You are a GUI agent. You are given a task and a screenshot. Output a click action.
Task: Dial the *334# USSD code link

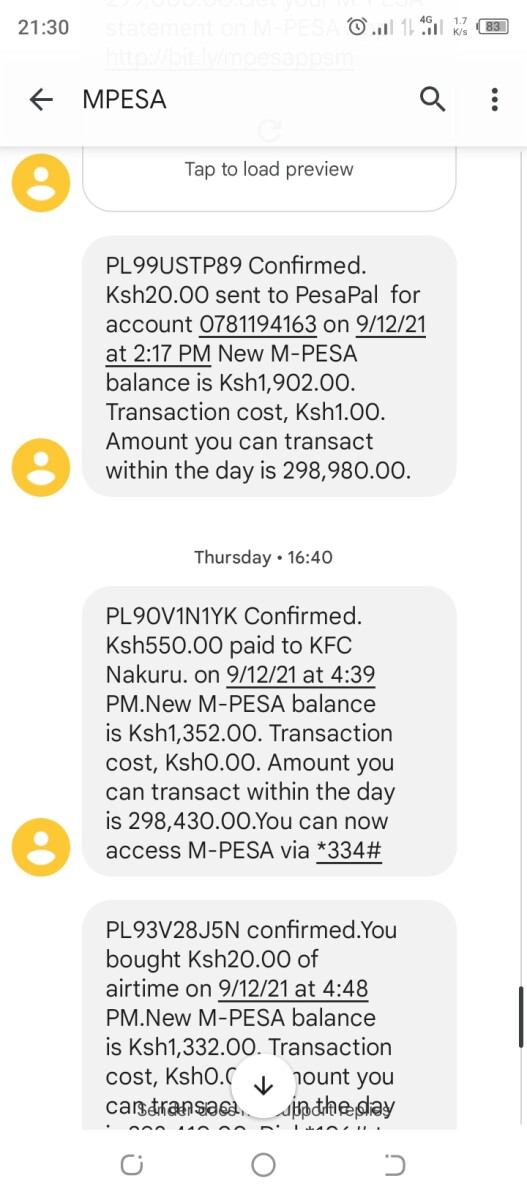349,851
